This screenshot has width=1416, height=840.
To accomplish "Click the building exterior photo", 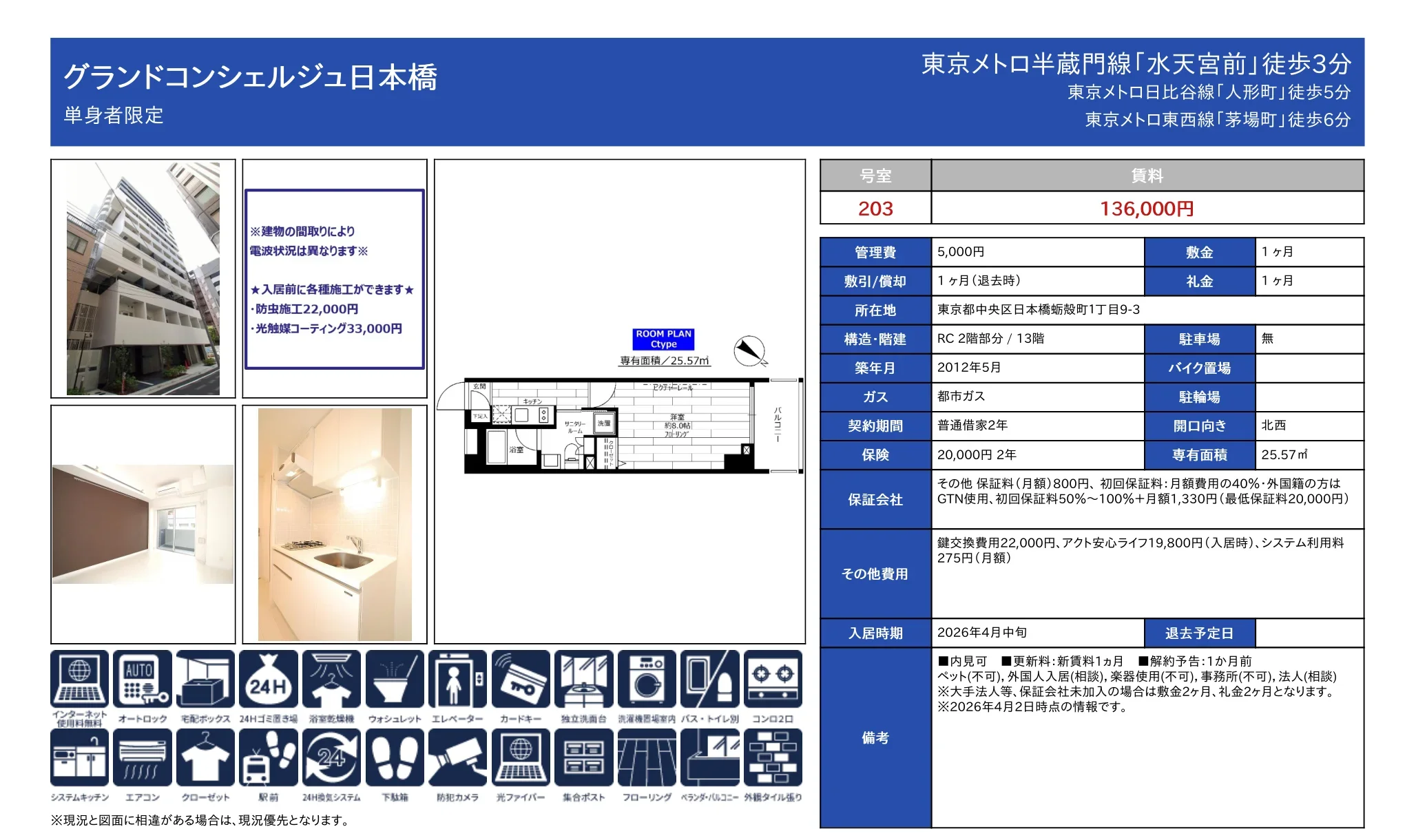I will (x=141, y=279).
